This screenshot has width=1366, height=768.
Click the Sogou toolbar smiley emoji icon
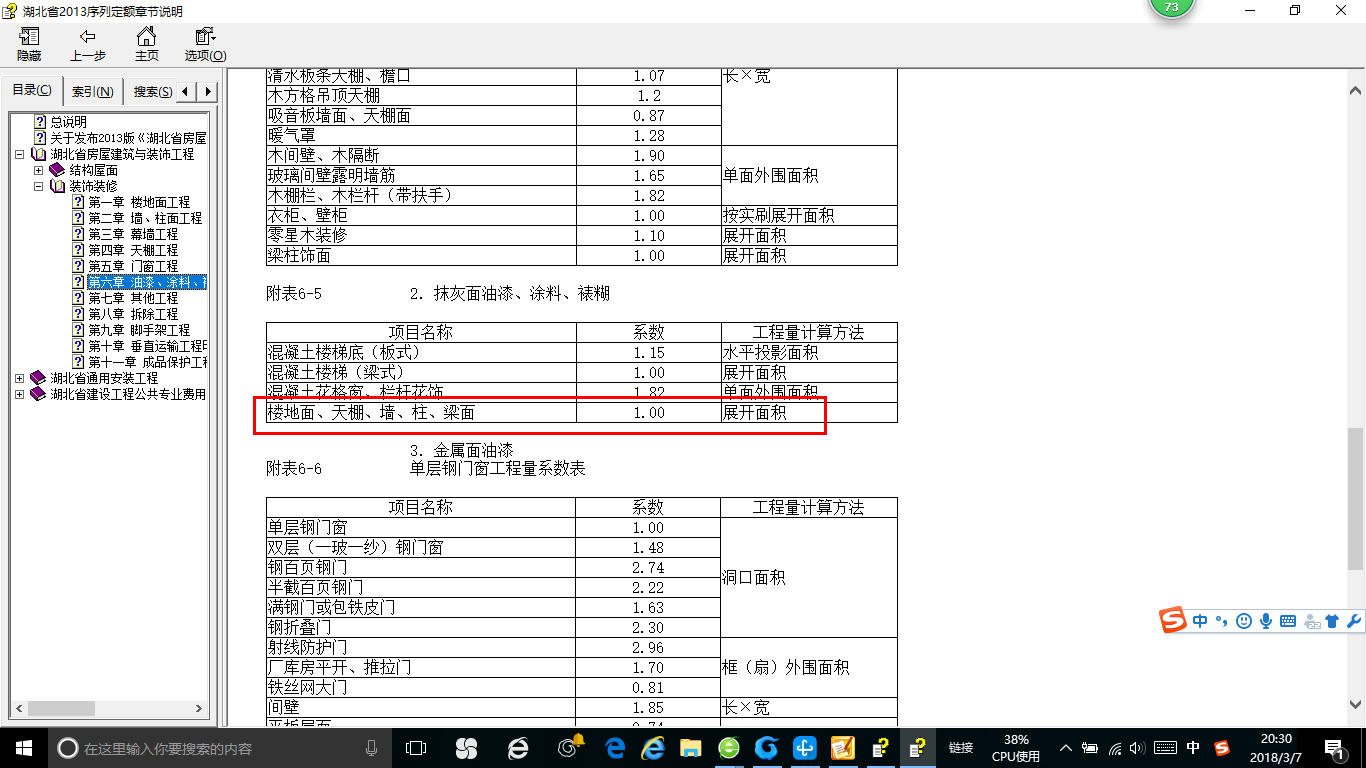point(1244,621)
